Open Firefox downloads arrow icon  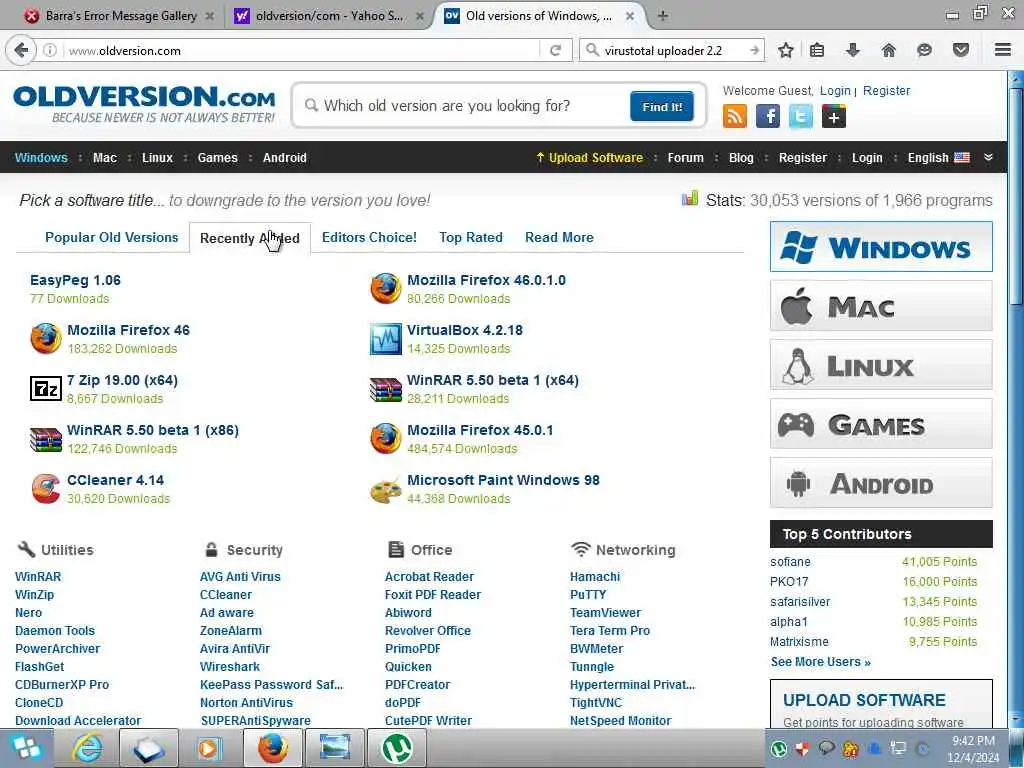point(853,50)
